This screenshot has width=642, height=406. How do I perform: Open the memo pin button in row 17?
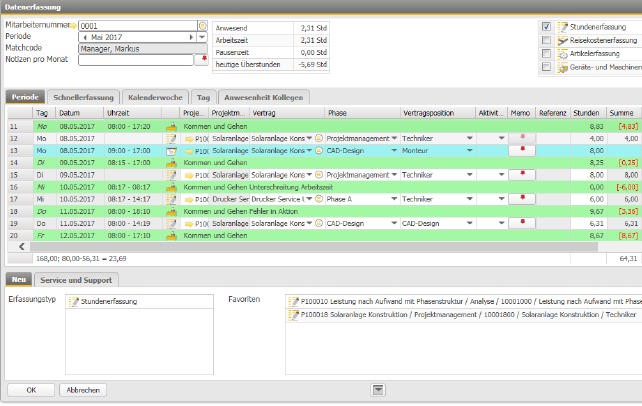[522, 199]
